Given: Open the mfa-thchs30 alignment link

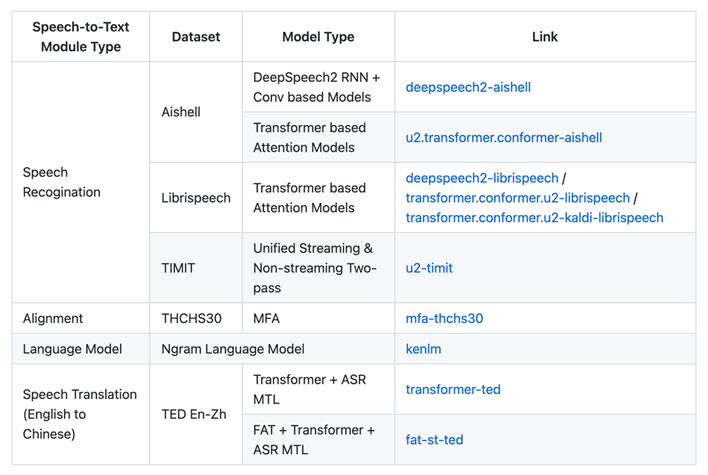Looking at the screenshot, I should pos(444,318).
